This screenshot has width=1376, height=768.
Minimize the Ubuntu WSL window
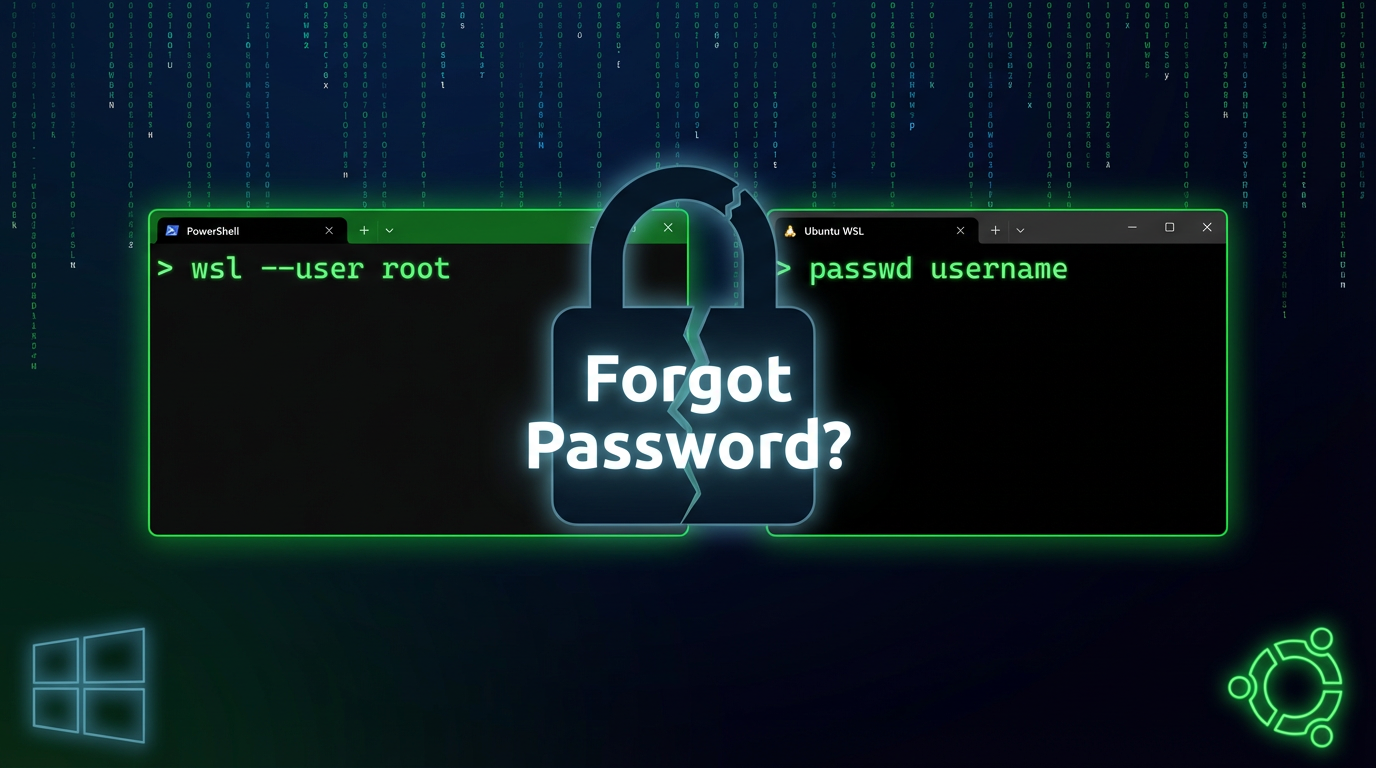point(1132,228)
